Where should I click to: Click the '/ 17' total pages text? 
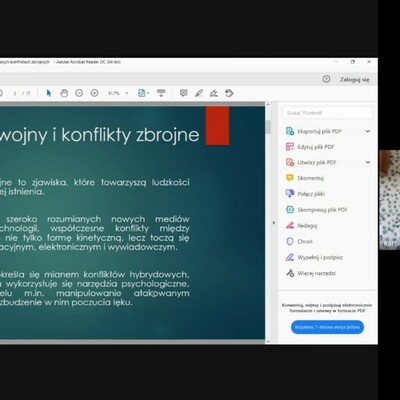point(26,93)
